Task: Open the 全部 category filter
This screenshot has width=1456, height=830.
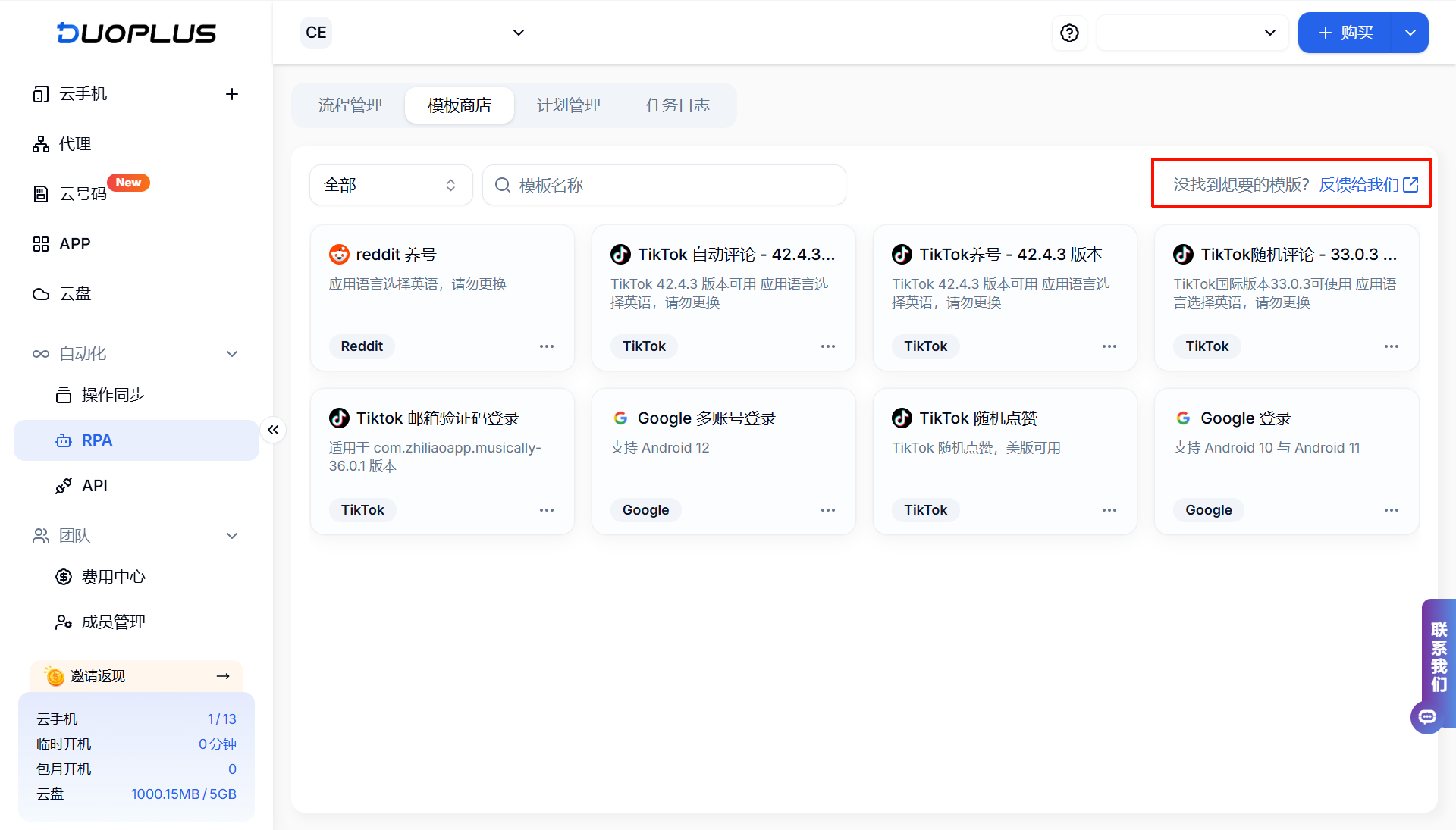Action: pyautogui.click(x=391, y=185)
